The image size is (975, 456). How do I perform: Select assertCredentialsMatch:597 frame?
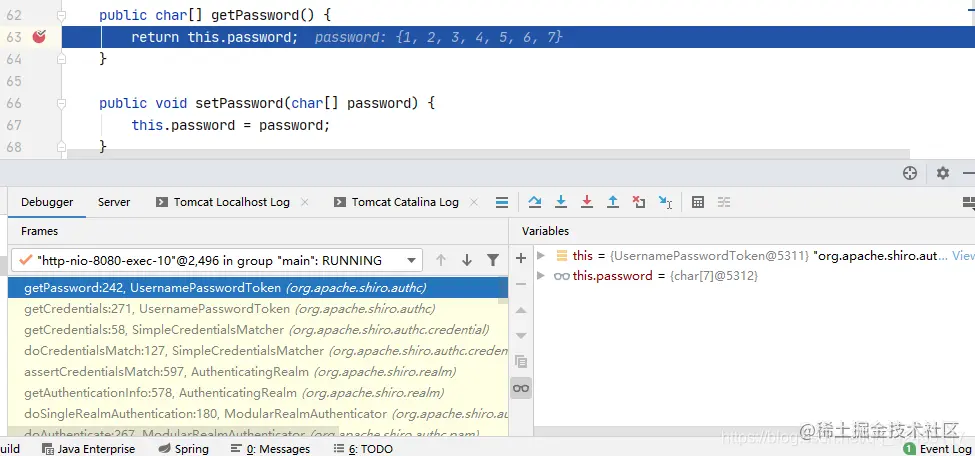258,372
